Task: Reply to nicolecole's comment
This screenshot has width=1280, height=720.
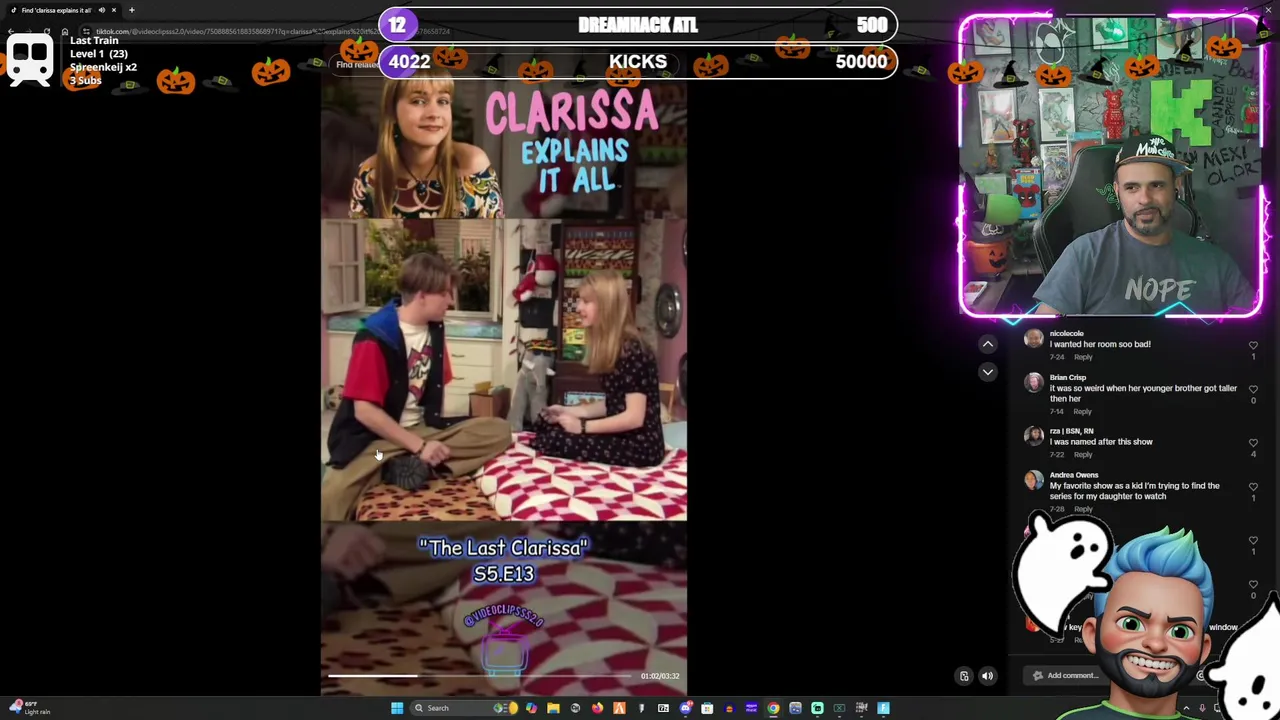Action: point(1083,357)
